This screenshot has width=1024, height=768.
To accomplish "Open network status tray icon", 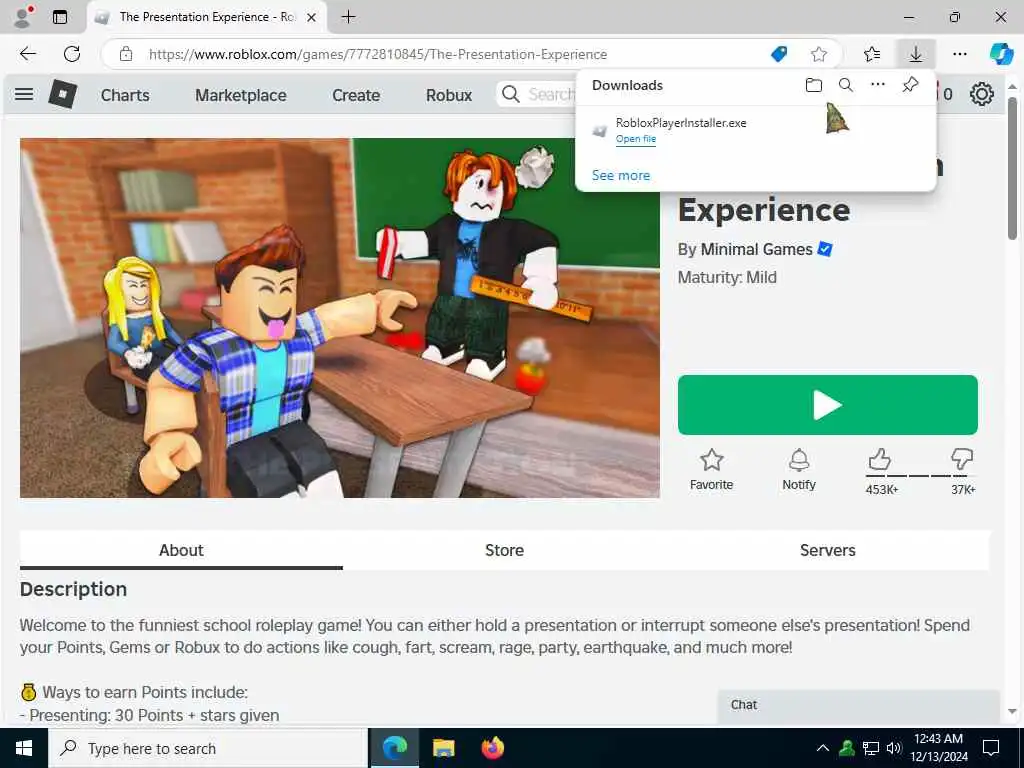I will pos(871,748).
